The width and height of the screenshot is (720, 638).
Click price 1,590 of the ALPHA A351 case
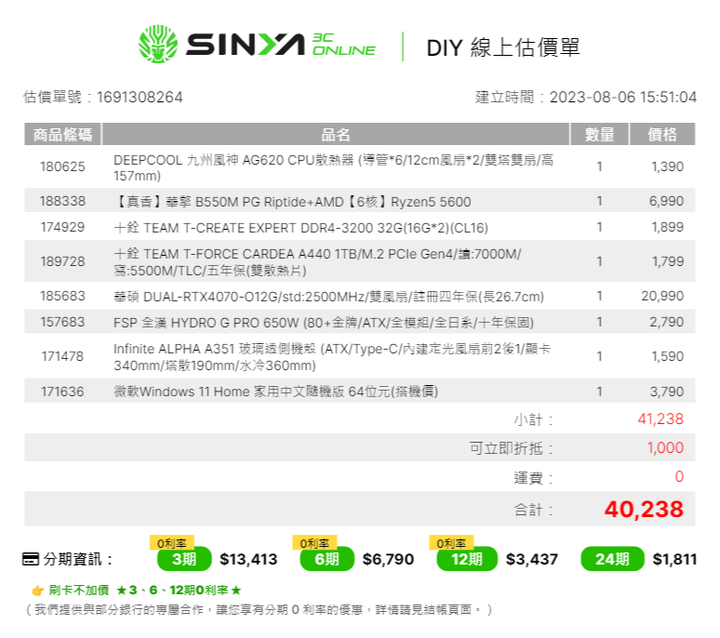point(668,356)
